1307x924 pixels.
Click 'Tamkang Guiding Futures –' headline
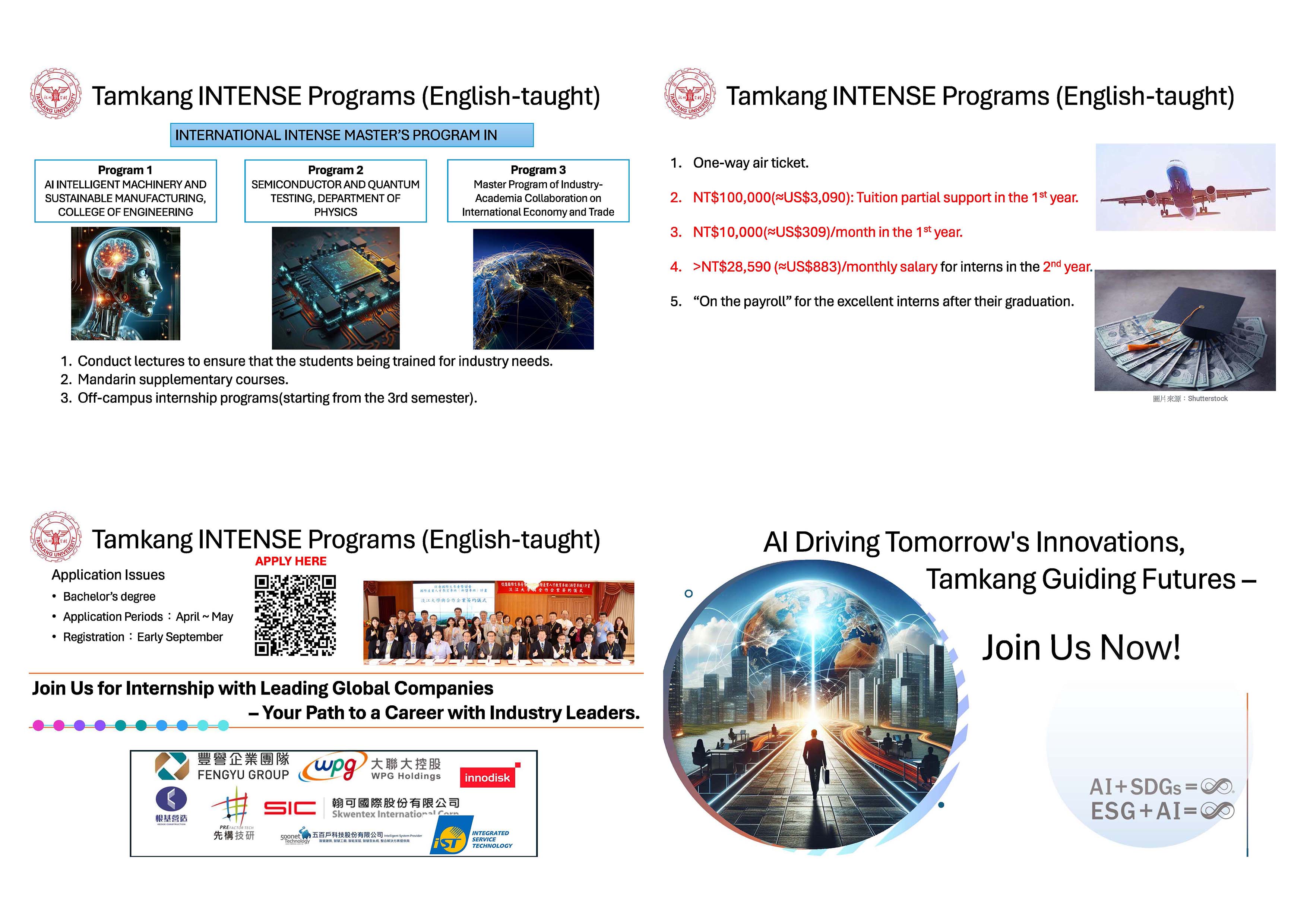tap(1091, 579)
